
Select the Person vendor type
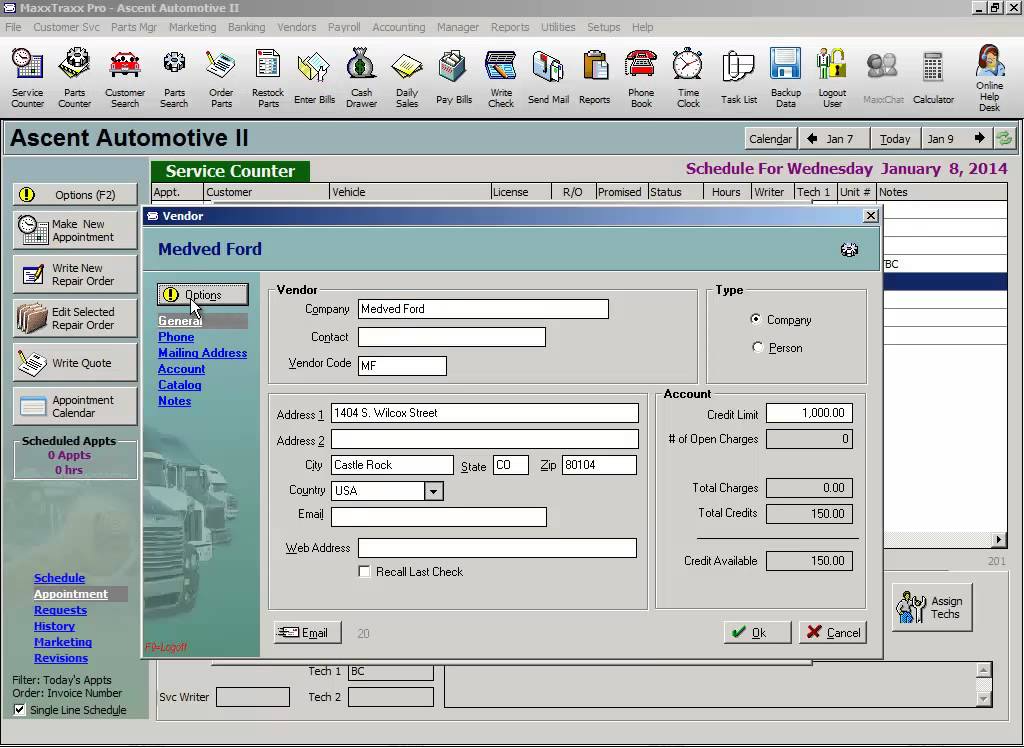(757, 348)
